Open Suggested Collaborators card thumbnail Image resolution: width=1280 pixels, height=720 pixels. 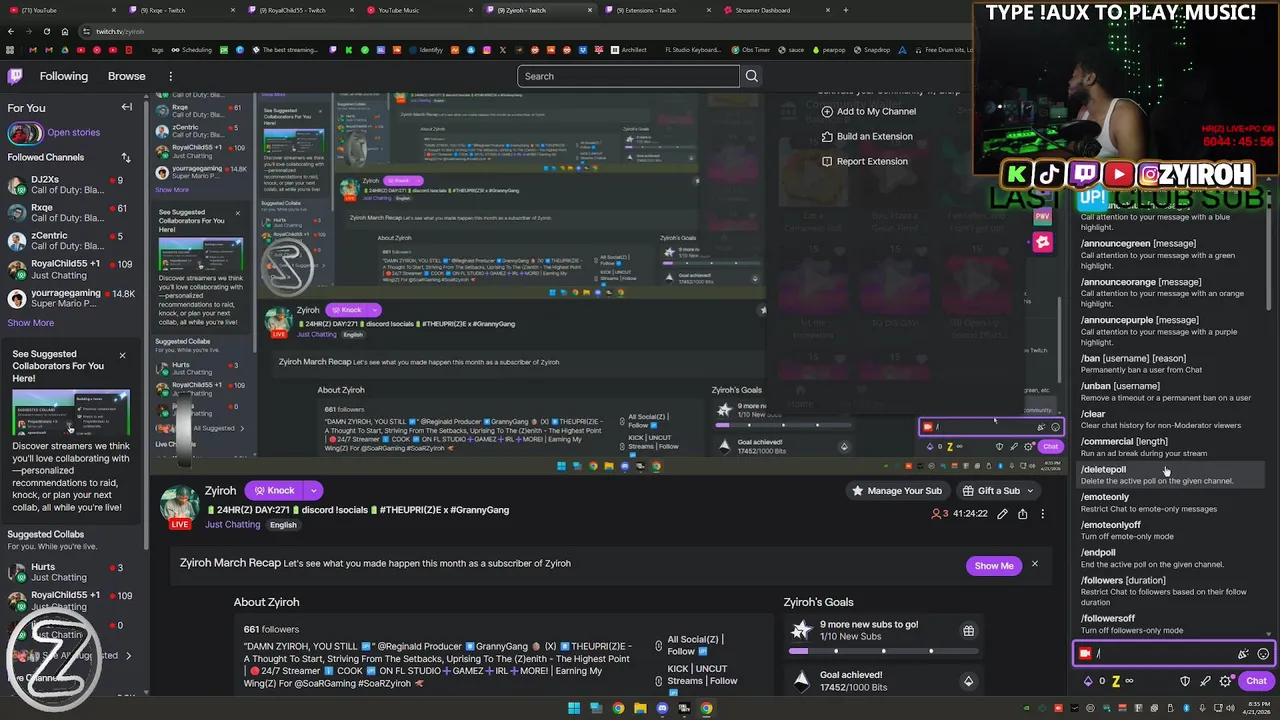[x=71, y=413]
